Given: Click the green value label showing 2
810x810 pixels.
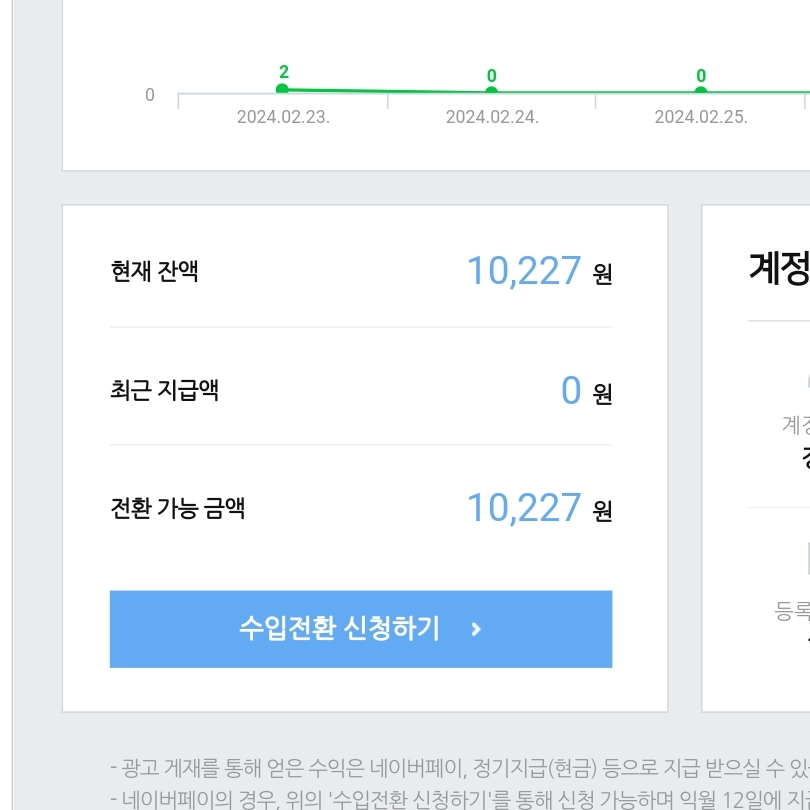Looking at the screenshot, I should click(x=283, y=71).
